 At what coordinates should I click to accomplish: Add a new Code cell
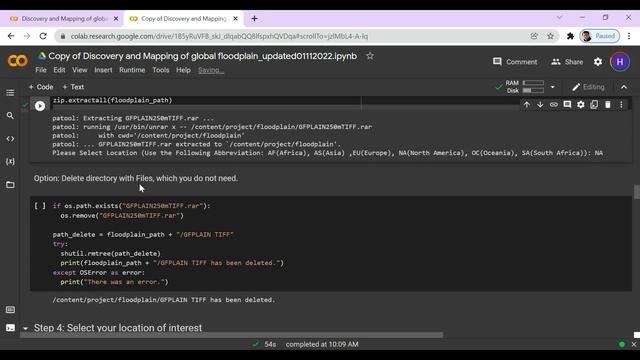[x=41, y=87]
